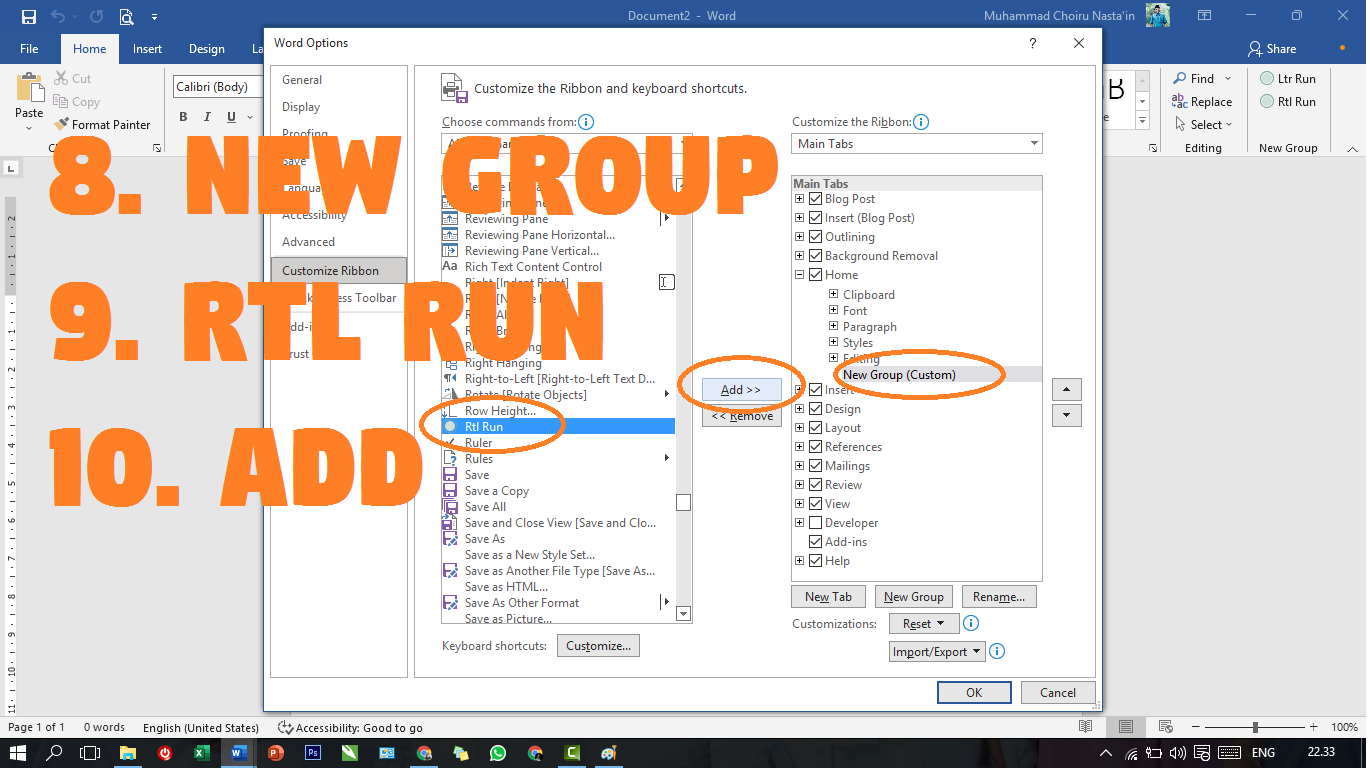The image size is (1370, 774).
Task: Click the Rename... button
Action: click(x=999, y=597)
